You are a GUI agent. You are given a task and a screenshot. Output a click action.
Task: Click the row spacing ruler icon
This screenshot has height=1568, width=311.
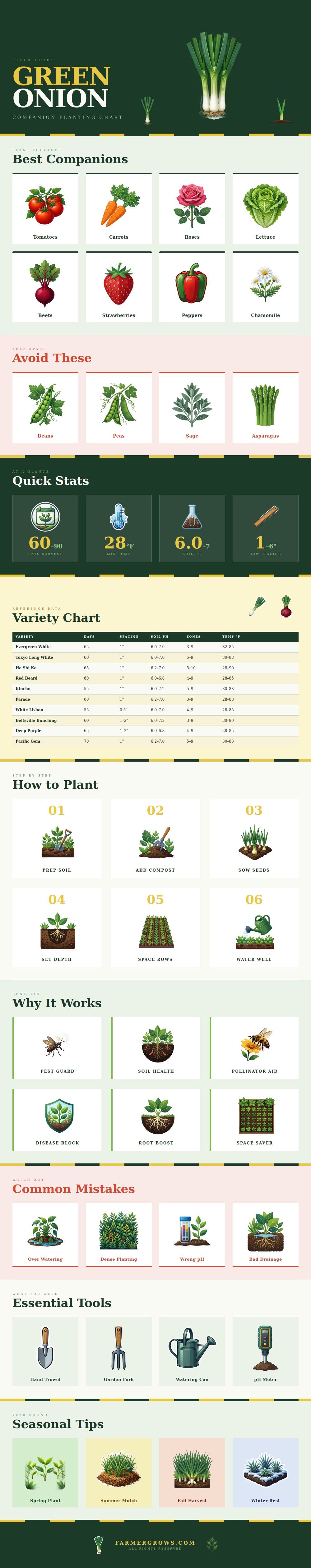(x=265, y=516)
